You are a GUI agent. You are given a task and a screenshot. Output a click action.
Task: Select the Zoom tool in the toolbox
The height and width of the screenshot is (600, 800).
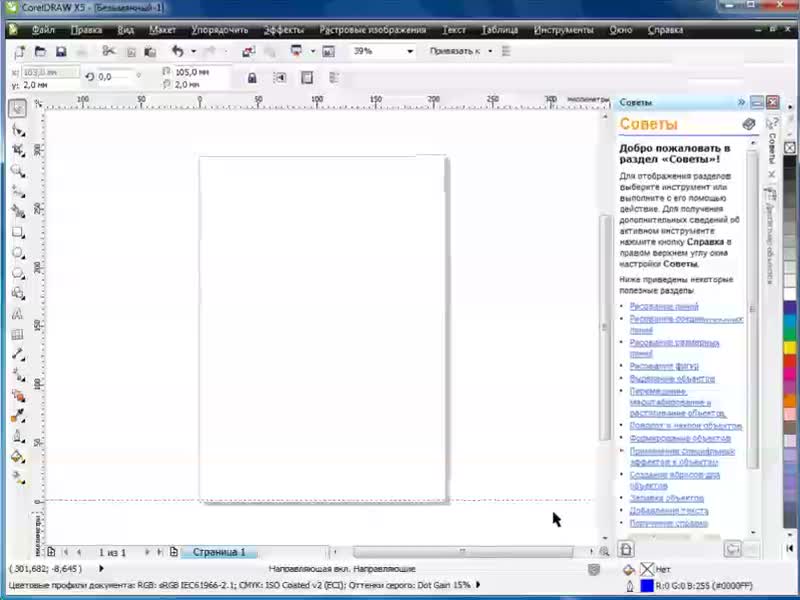point(18,170)
